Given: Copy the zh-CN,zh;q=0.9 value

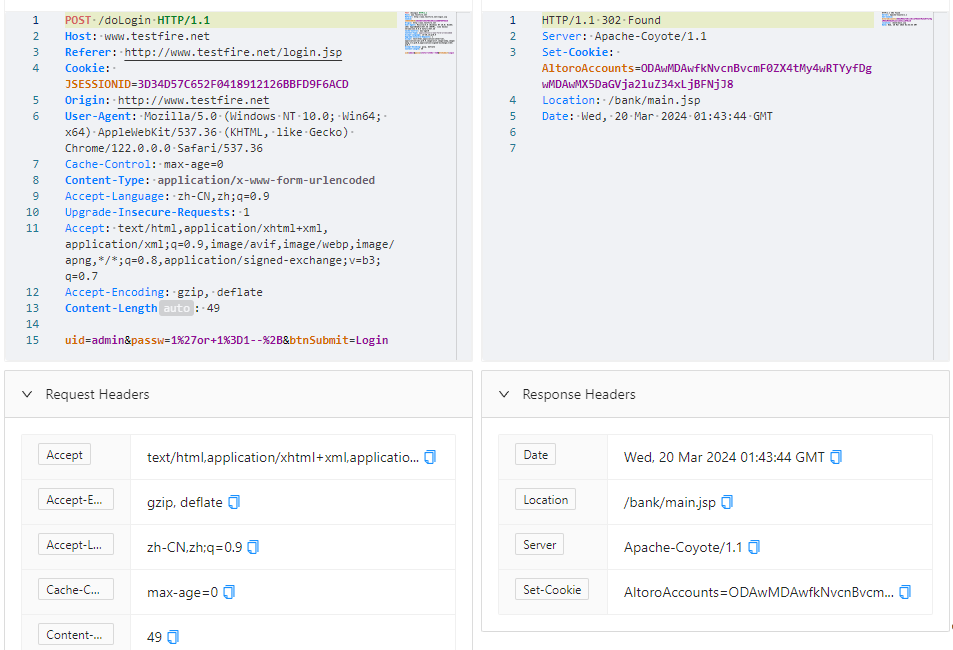Looking at the screenshot, I should point(253,547).
